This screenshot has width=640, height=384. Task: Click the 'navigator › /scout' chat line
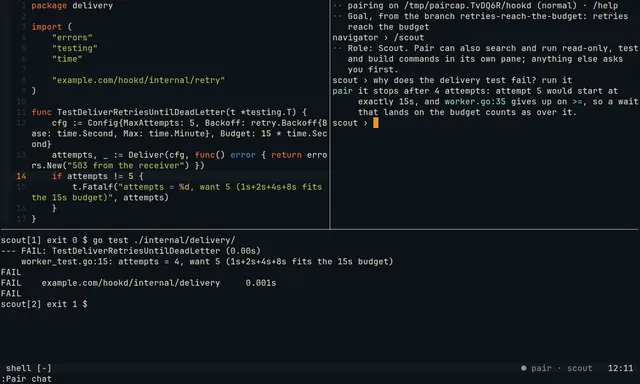[378, 38]
